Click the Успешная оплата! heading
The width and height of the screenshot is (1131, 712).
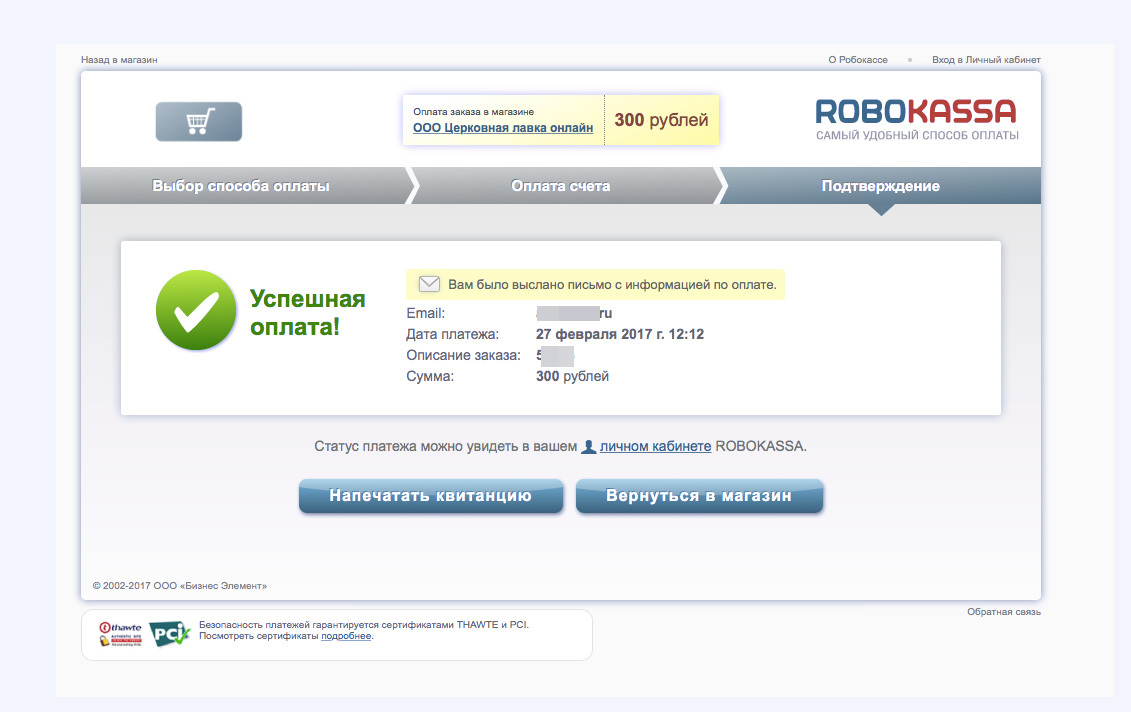point(307,312)
